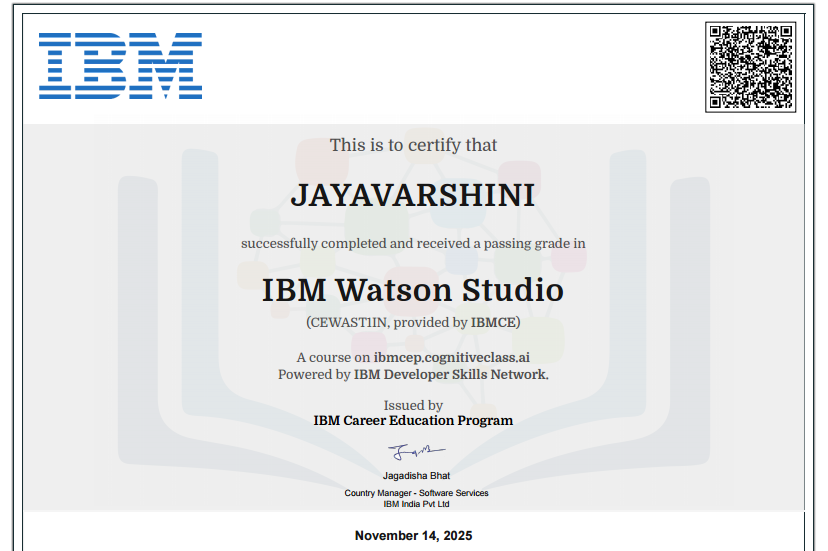The width and height of the screenshot is (828, 551).
Task: Click "successfully completed and received a passing grade in"
Action: (x=413, y=244)
